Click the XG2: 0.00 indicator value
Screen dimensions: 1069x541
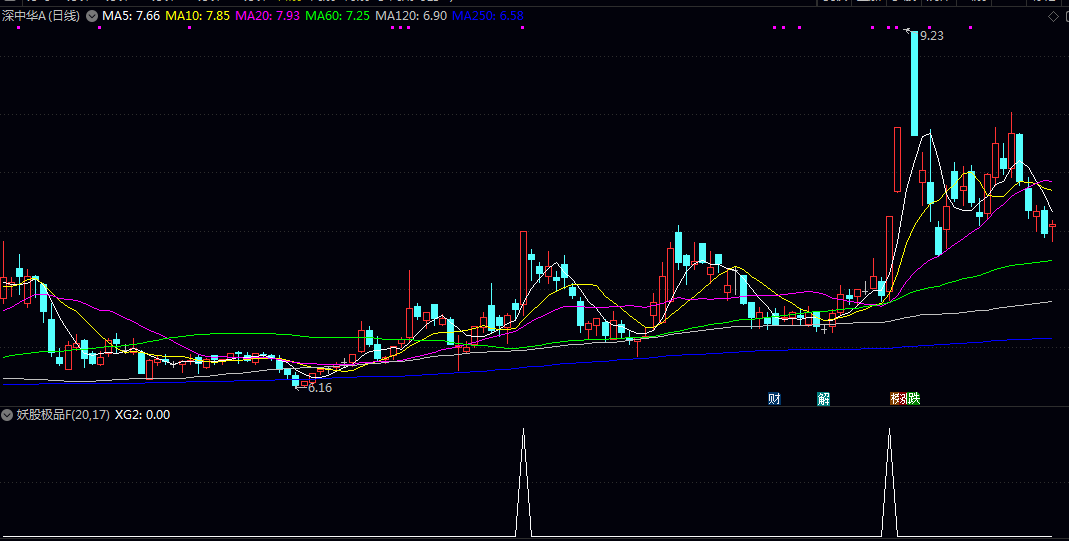point(143,414)
